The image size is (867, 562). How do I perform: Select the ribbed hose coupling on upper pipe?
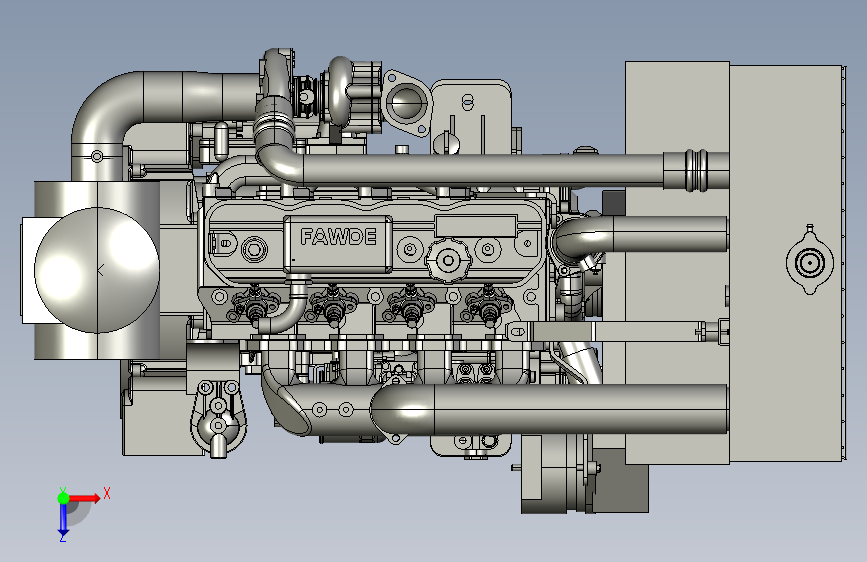click(696, 170)
